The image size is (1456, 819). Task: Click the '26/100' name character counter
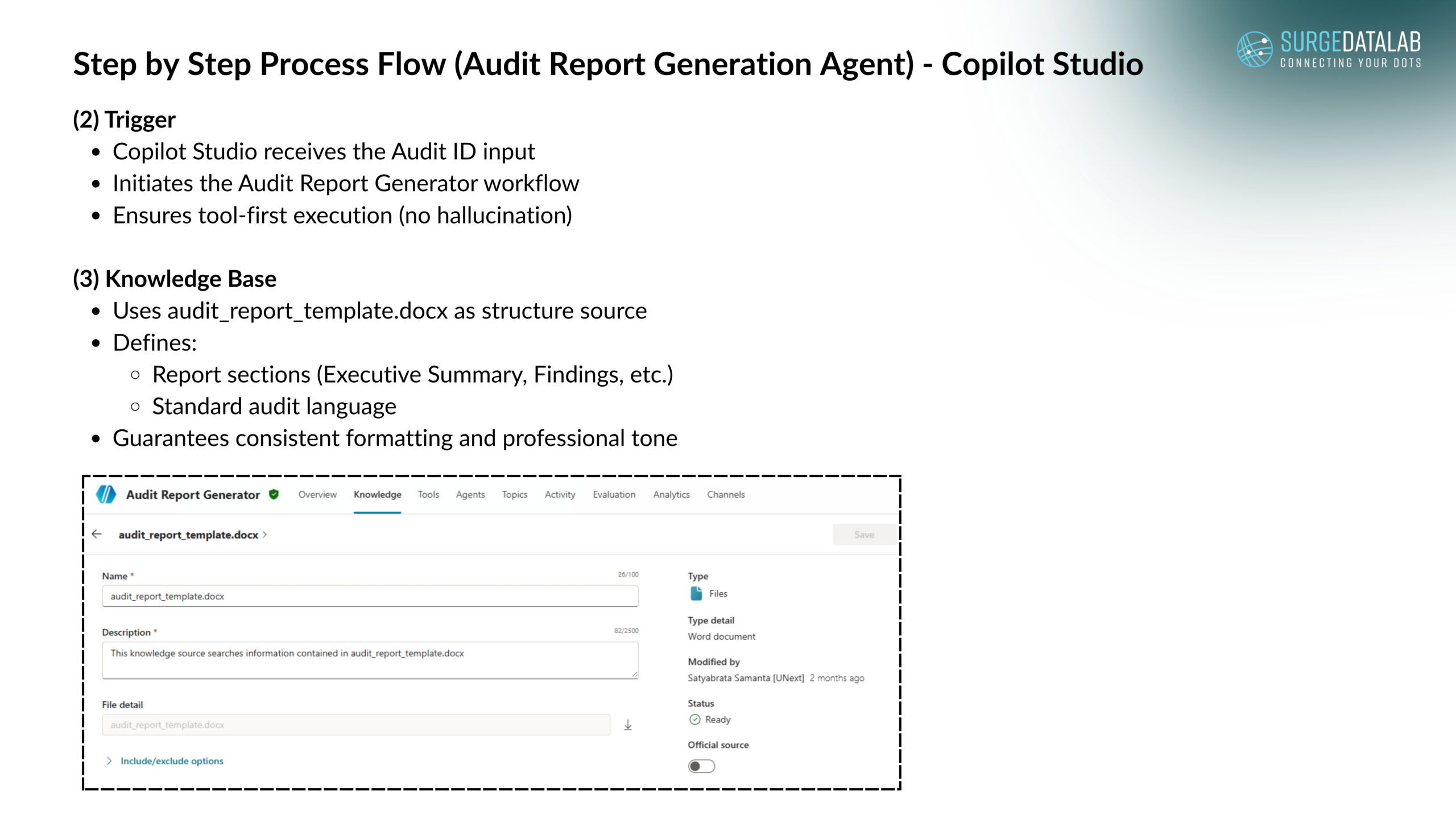click(628, 574)
